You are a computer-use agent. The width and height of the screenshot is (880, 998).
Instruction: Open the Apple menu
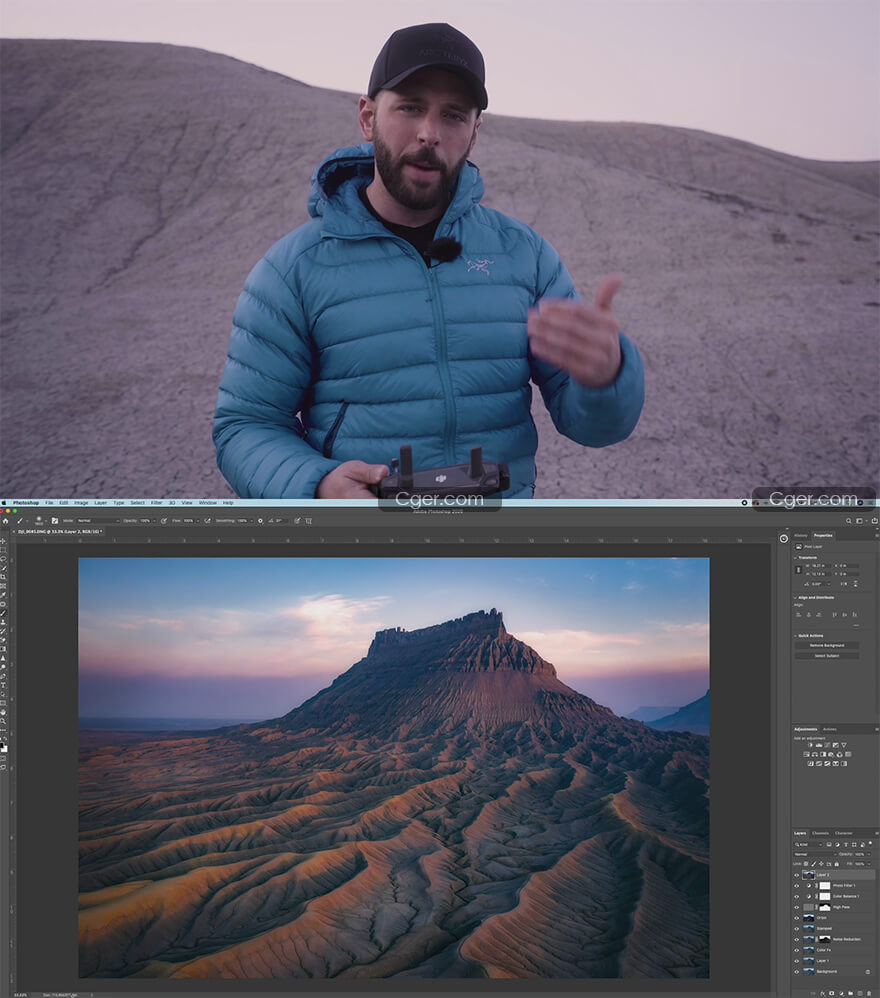click(x=4, y=503)
